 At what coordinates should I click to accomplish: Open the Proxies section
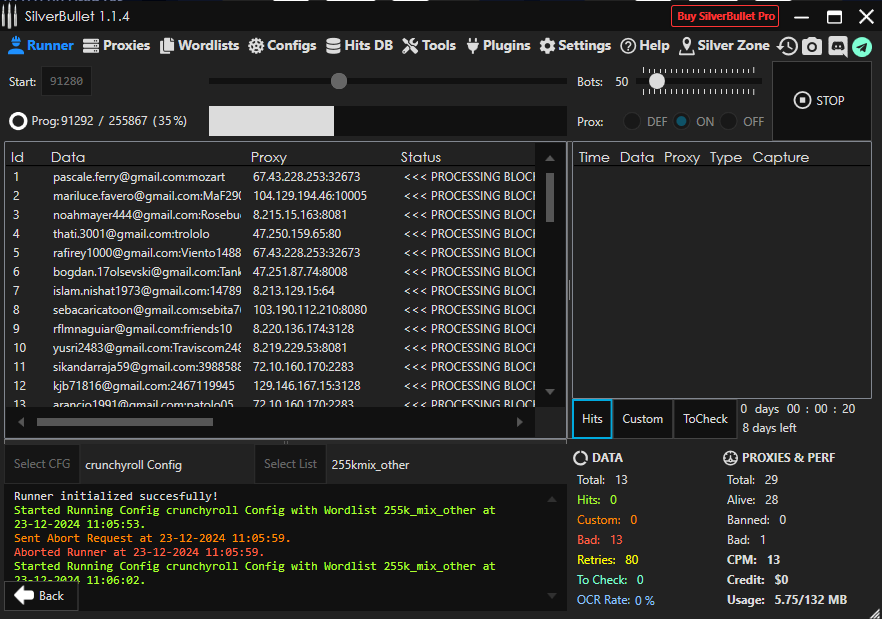[116, 46]
